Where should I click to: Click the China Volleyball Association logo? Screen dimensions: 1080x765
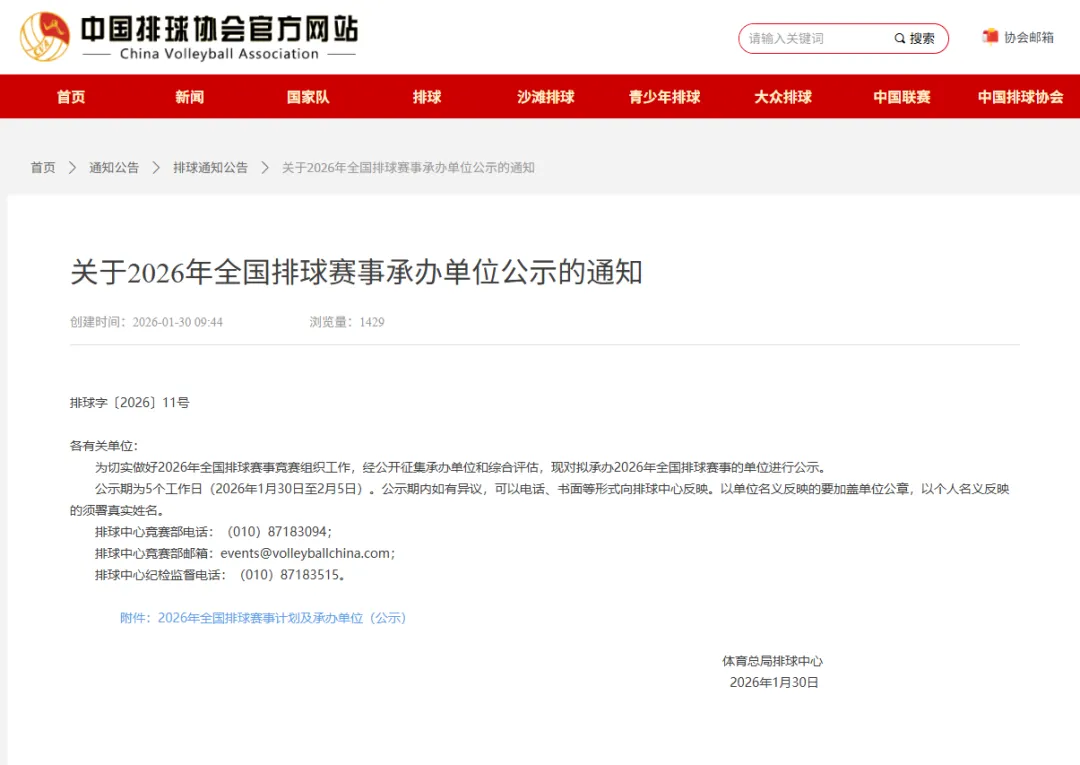click(x=45, y=36)
